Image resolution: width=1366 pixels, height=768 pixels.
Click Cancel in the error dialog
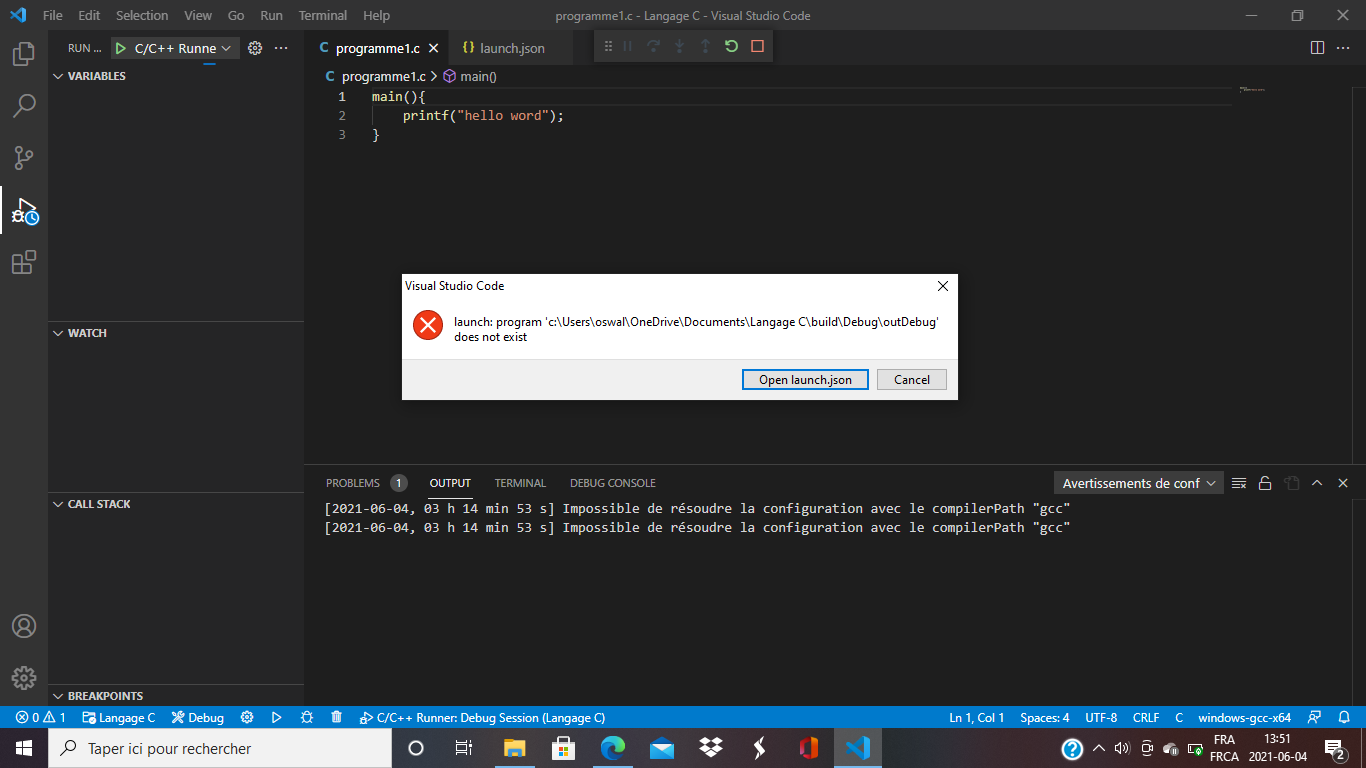pos(912,380)
